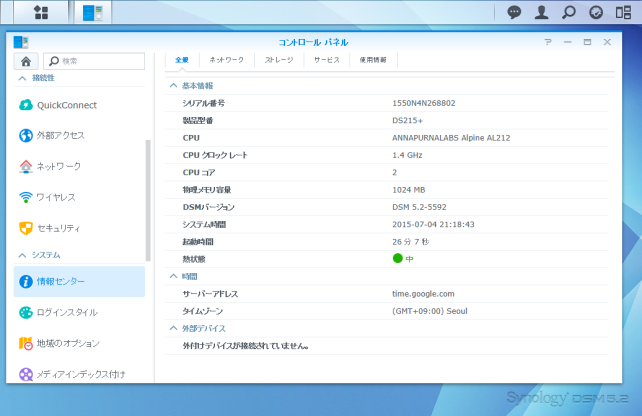The image size is (642, 416).
Task: Switch to the 使用情報 tab
Action: [x=373, y=60]
